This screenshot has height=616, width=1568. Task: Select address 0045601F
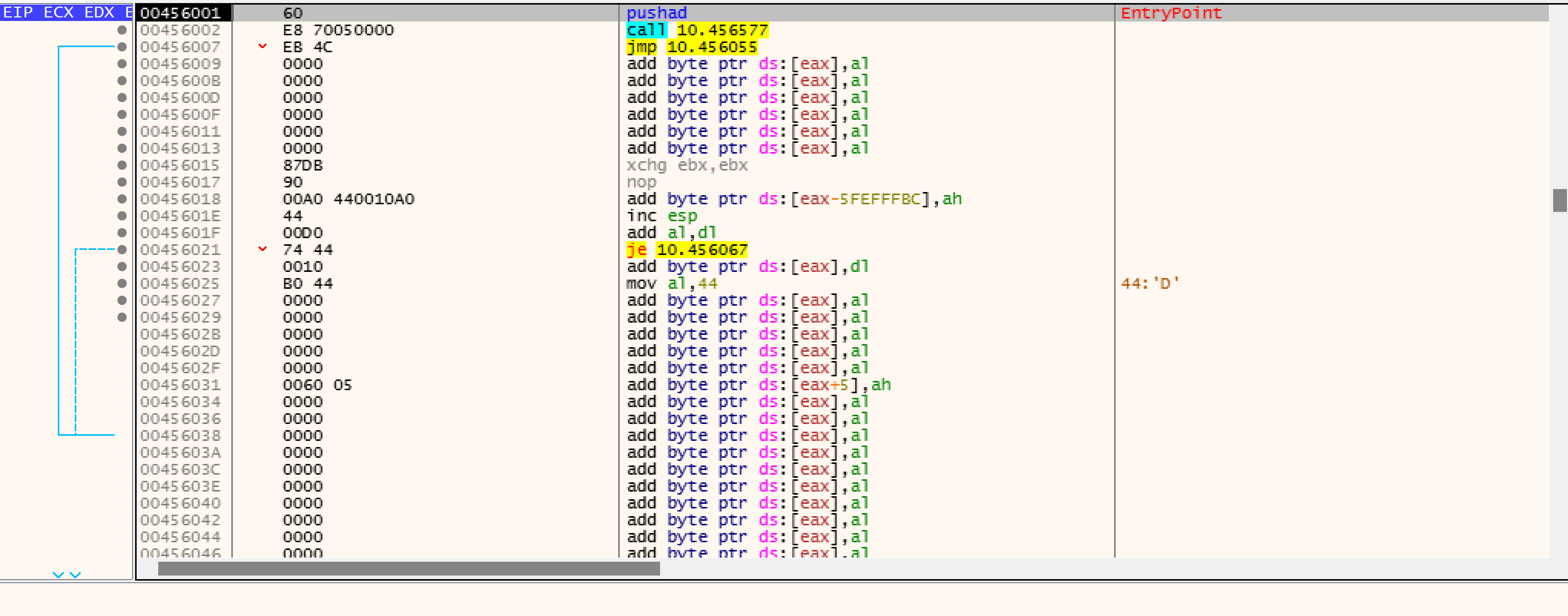(180, 233)
